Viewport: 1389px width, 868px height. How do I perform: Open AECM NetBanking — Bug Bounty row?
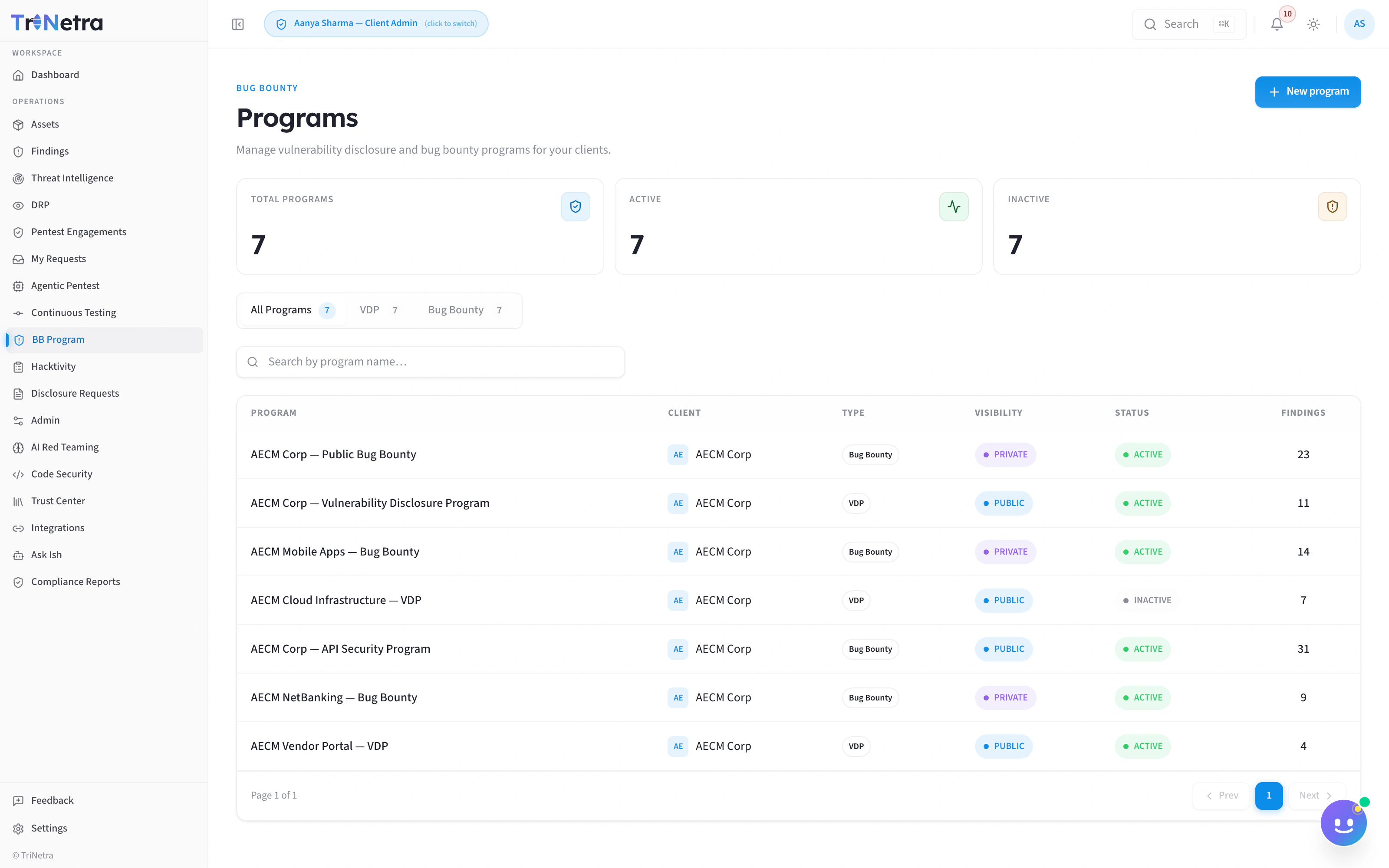click(798, 697)
